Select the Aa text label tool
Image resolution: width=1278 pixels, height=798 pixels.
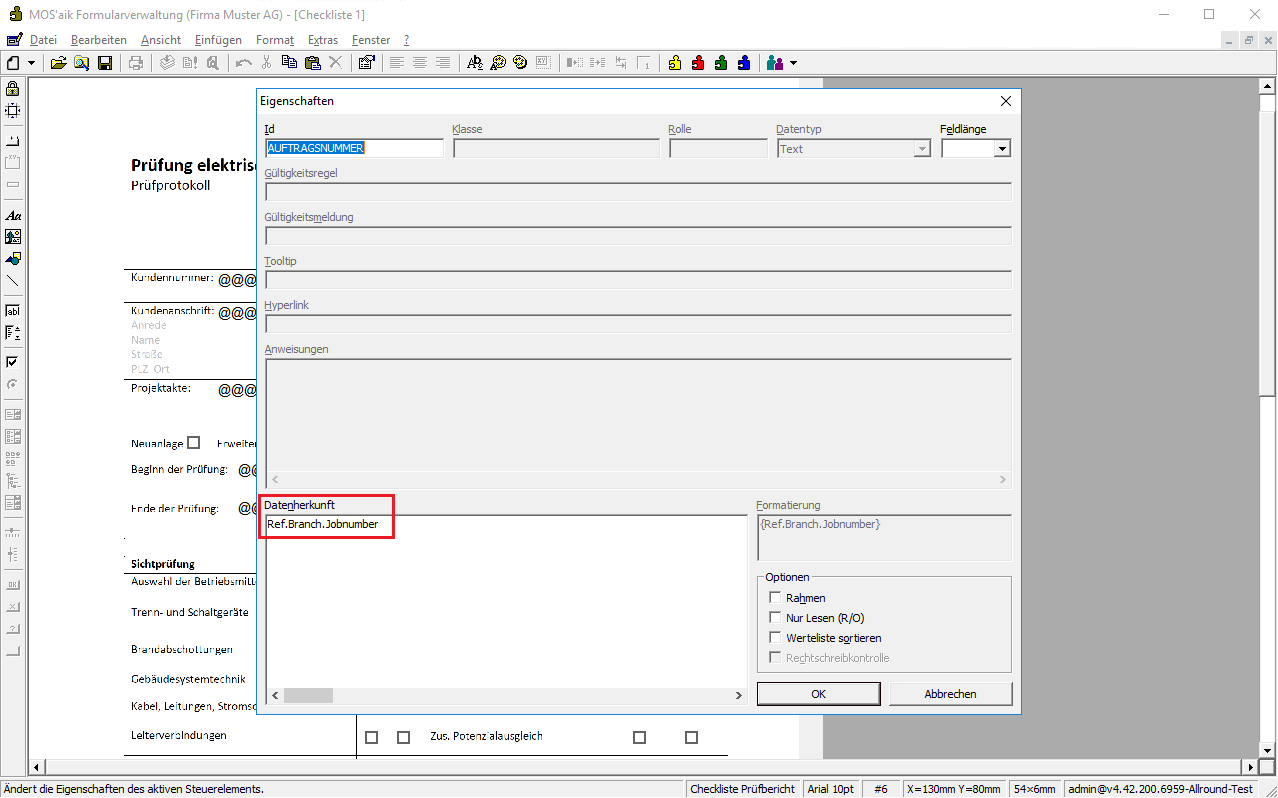(x=13, y=215)
